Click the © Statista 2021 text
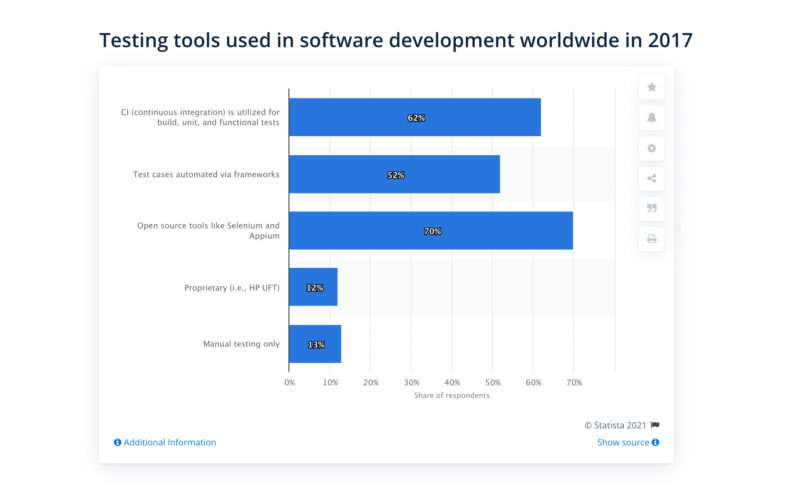The image size is (800, 504). [x=615, y=425]
